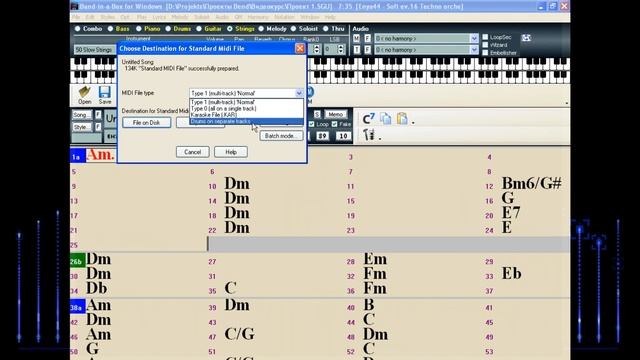The width and height of the screenshot is (640, 360).
Task: Click the T button in the Audio panel
Action: (x=356, y=49)
